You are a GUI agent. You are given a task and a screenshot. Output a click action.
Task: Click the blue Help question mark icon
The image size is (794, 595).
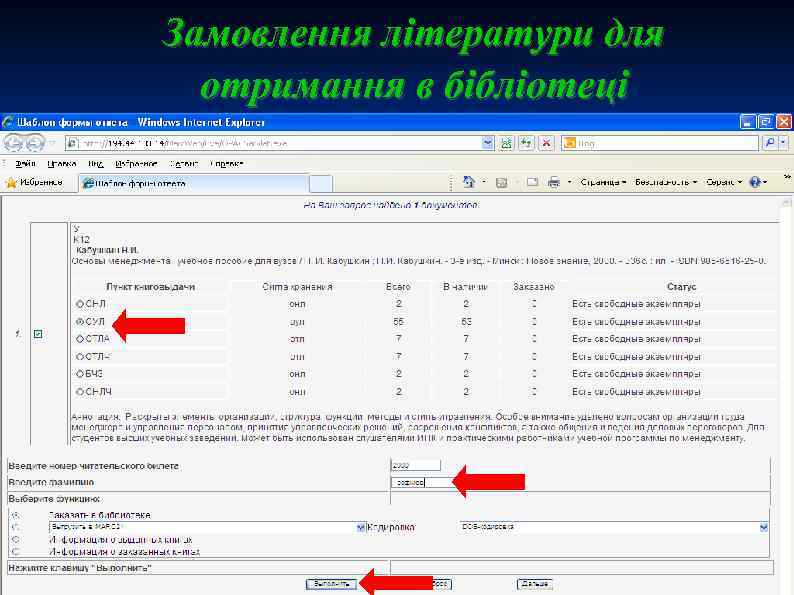(755, 182)
